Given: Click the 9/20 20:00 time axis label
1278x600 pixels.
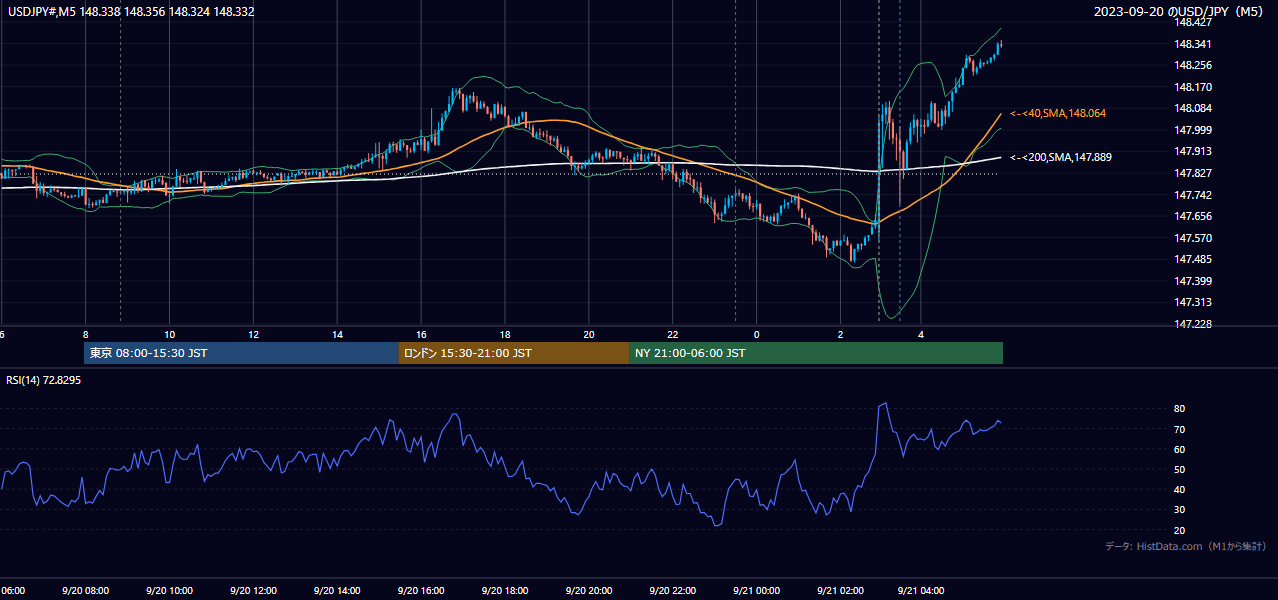Looking at the screenshot, I should [588, 590].
